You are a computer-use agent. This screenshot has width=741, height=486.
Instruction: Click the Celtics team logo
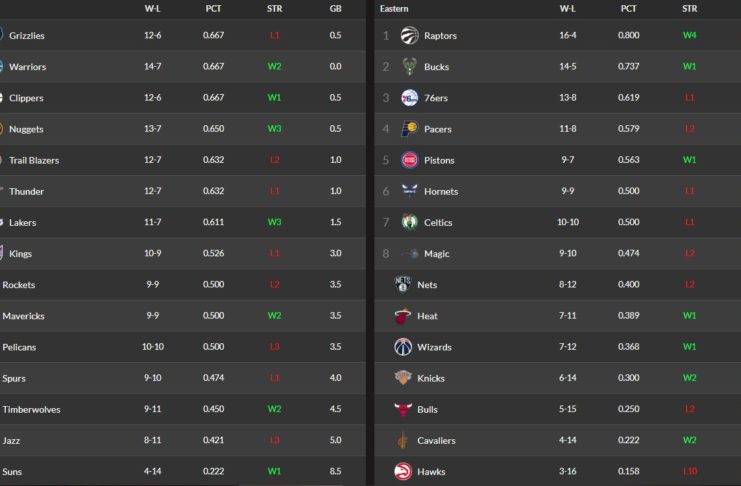coord(408,222)
